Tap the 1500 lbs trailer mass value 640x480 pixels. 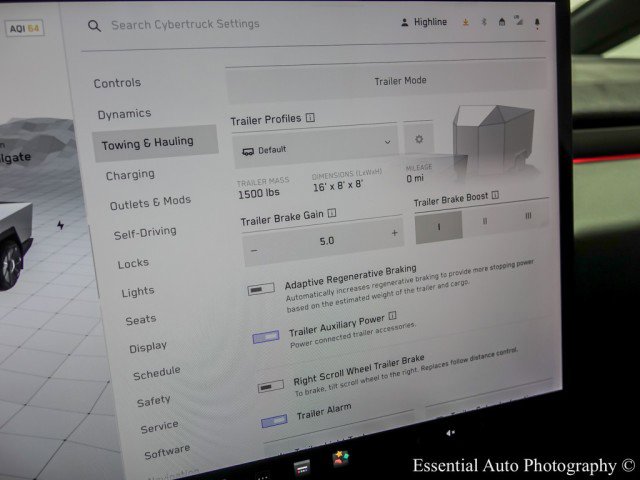259,193
